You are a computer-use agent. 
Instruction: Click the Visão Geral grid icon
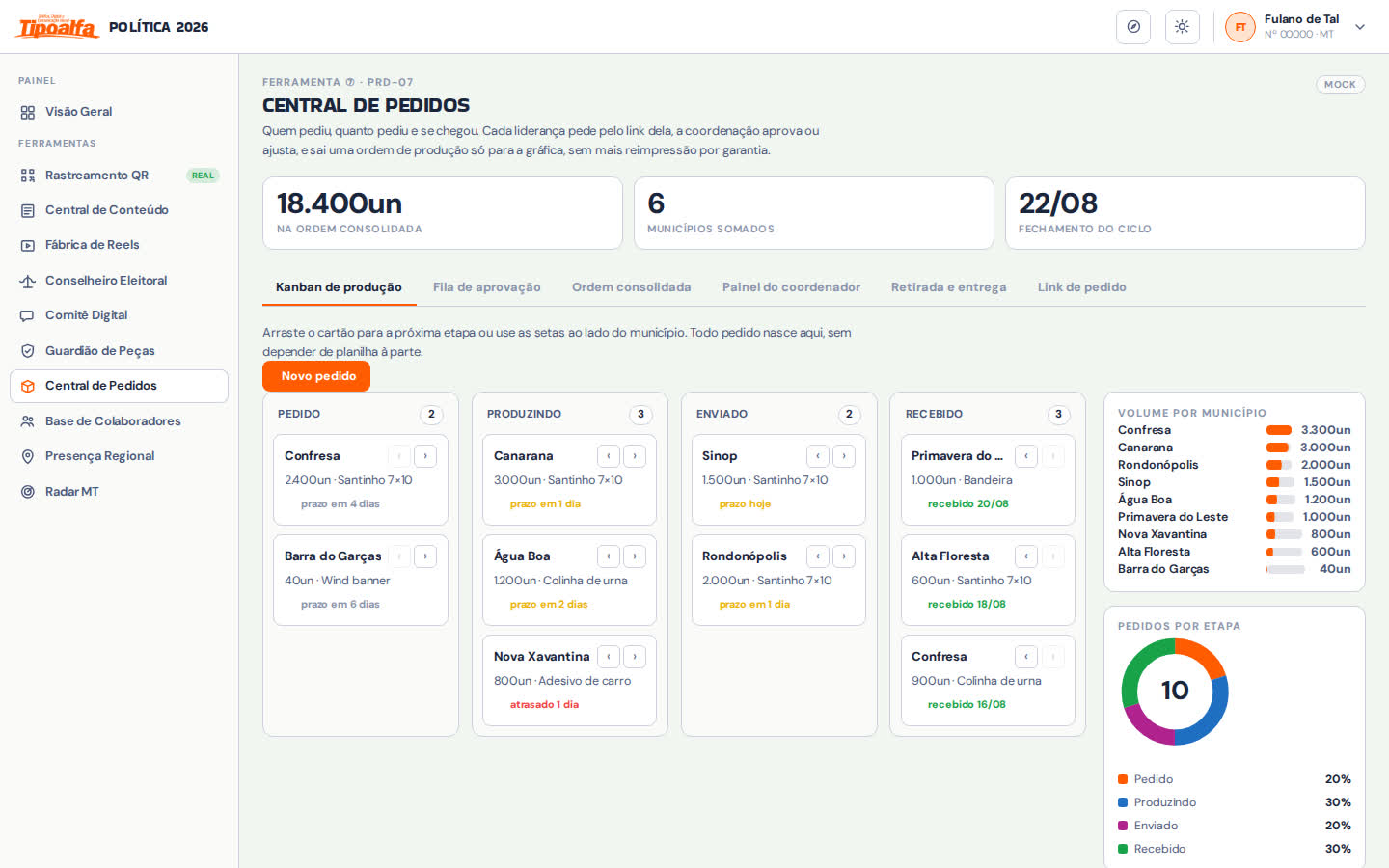[28, 112]
